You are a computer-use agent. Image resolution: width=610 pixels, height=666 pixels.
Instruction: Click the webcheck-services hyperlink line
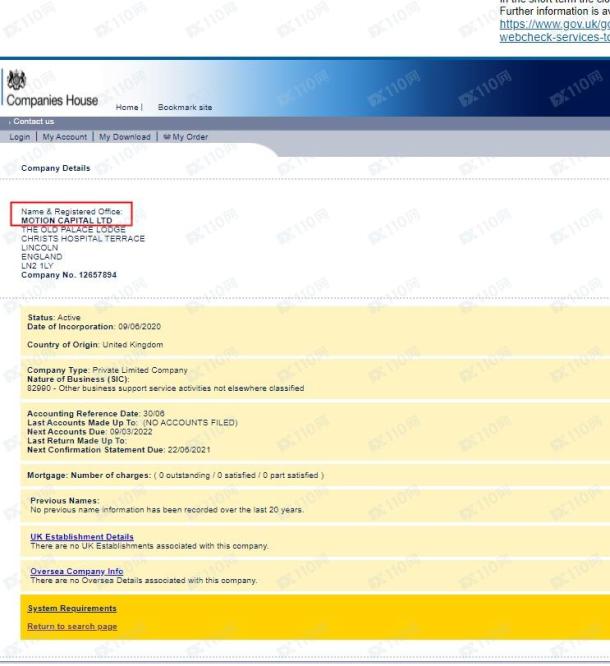[x=554, y=37]
